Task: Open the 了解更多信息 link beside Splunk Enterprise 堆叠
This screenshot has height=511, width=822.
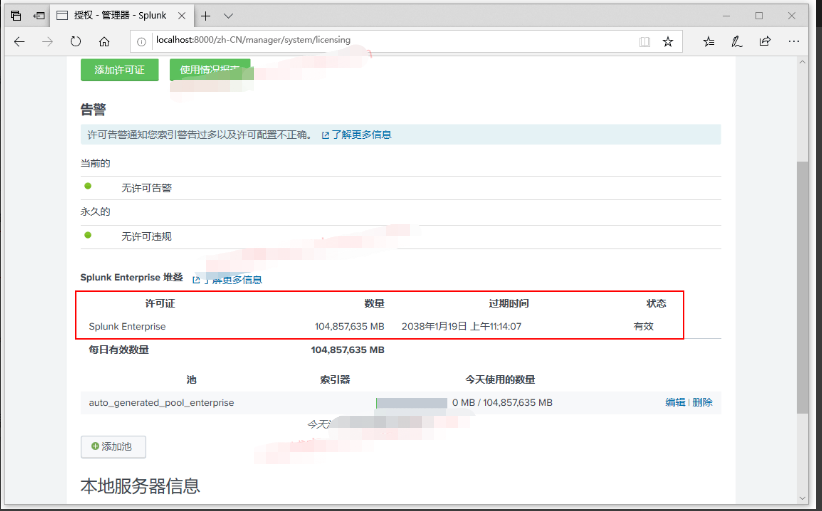Action: 228,280
